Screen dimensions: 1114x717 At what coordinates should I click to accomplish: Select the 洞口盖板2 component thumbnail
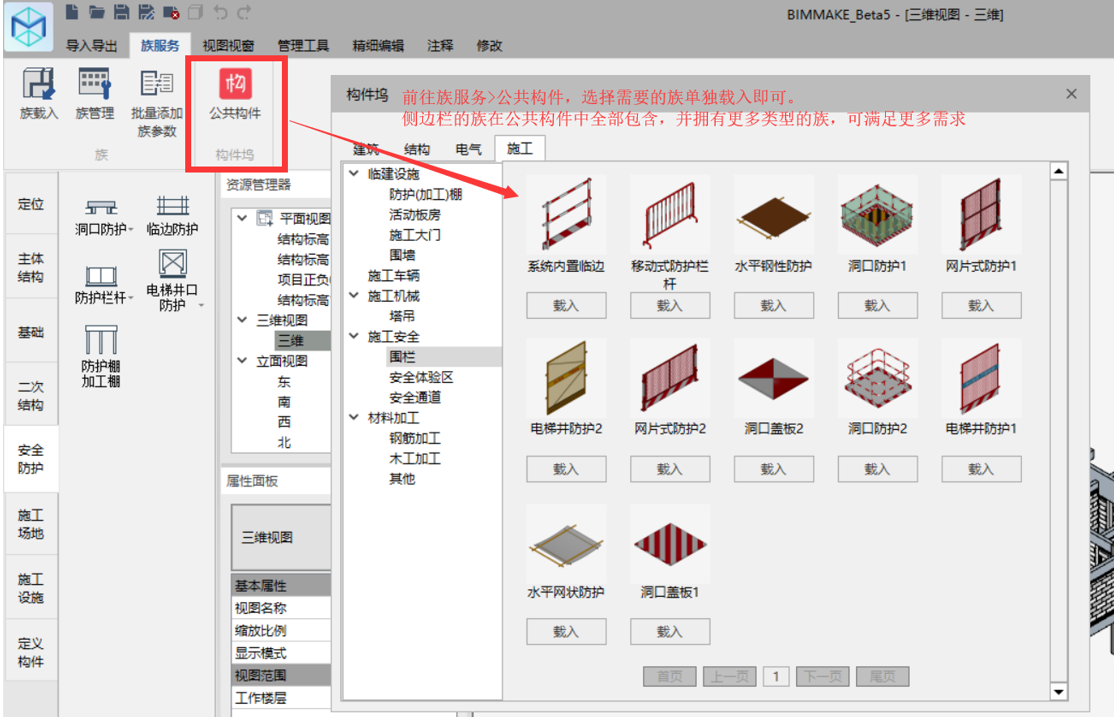pyautogui.click(x=774, y=378)
